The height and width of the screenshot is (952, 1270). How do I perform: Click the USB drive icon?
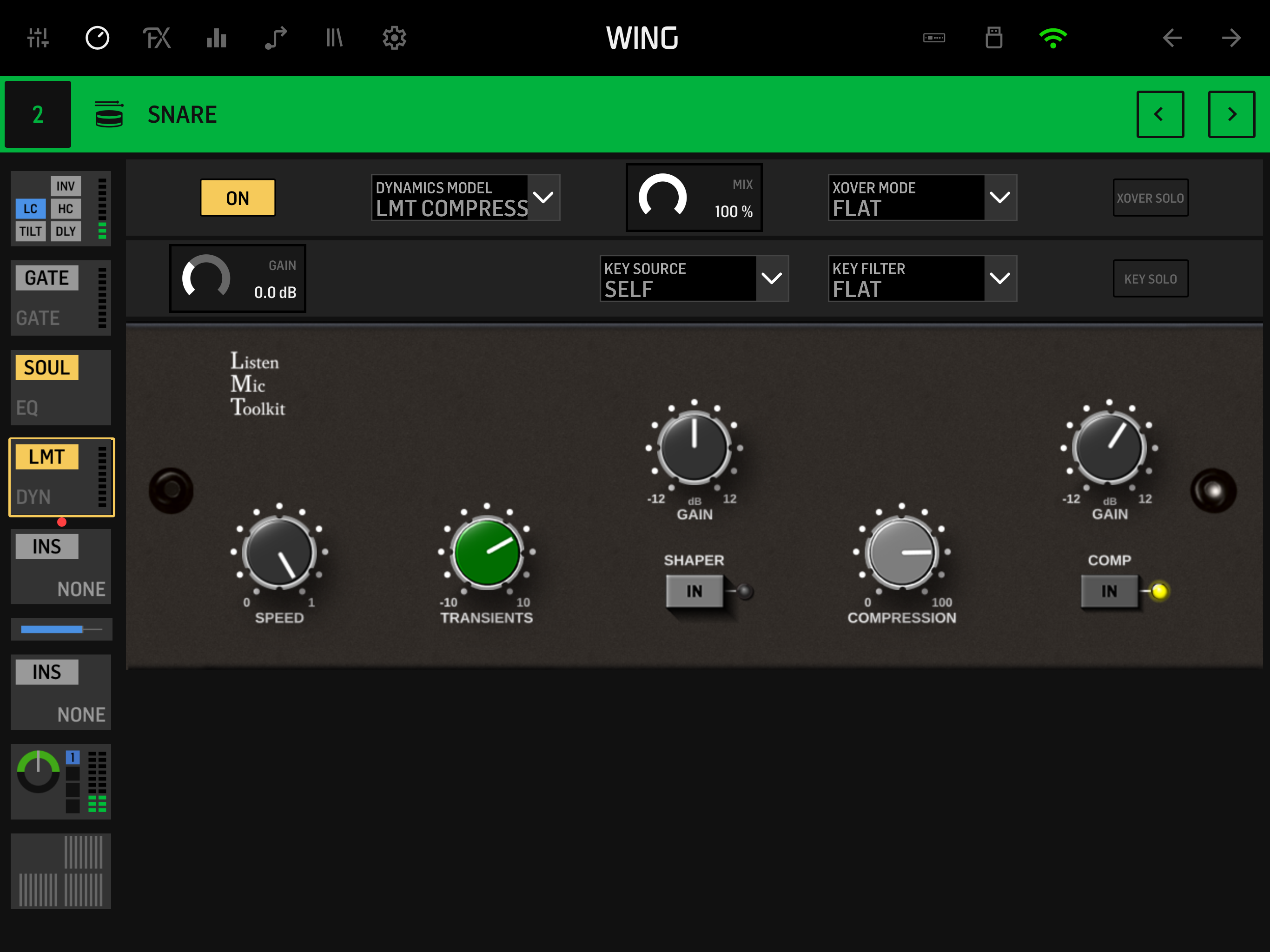click(994, 38)
